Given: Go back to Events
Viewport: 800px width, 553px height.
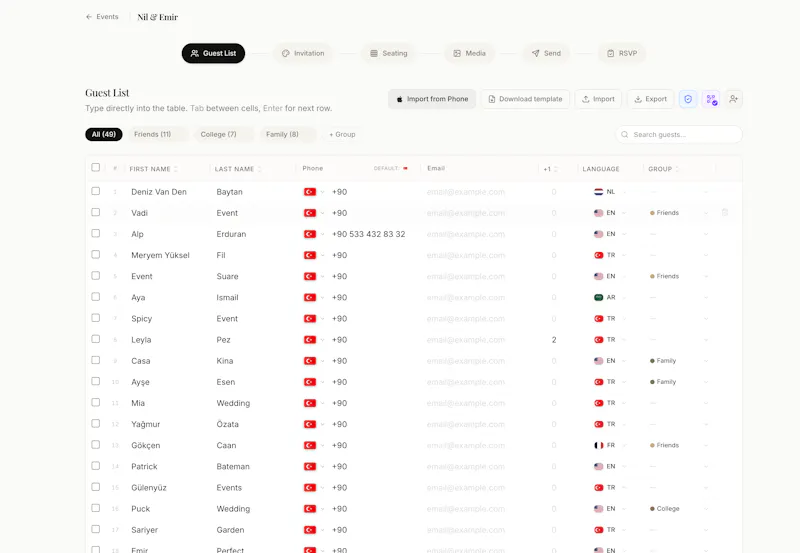Looking at the screenshot, I should tap(102, 17).
